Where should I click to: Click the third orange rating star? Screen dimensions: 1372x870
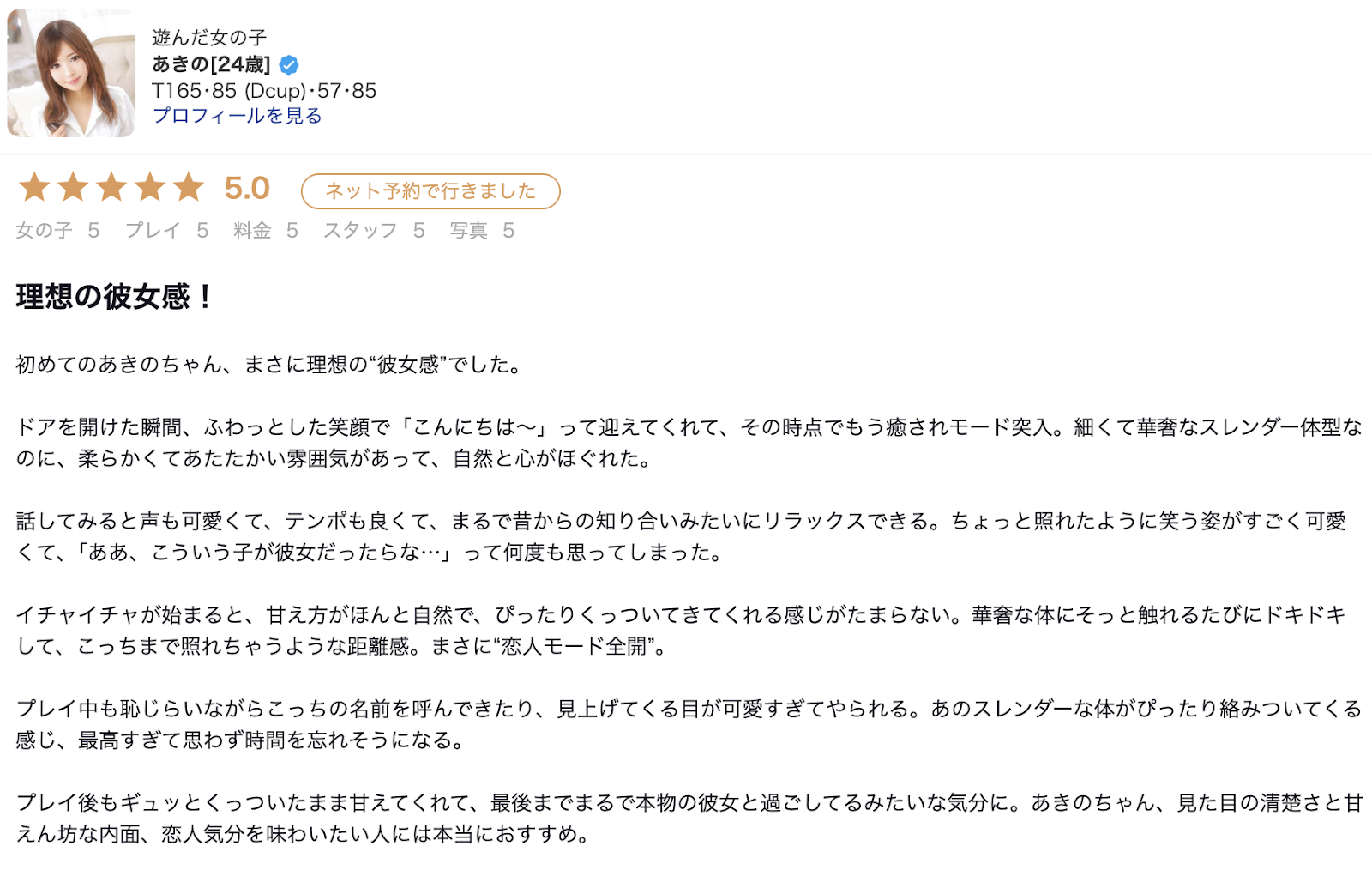(111, 187)
